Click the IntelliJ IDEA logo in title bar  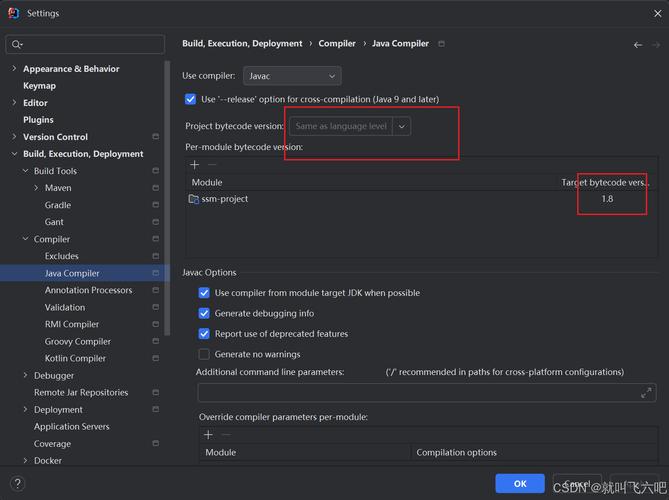(x=14, y=13)
